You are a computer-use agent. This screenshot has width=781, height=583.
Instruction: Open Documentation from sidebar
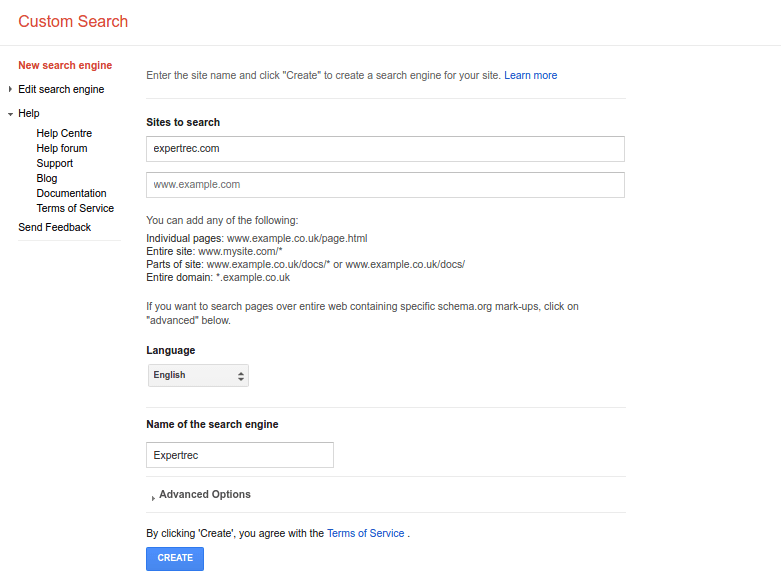[71, 193]
